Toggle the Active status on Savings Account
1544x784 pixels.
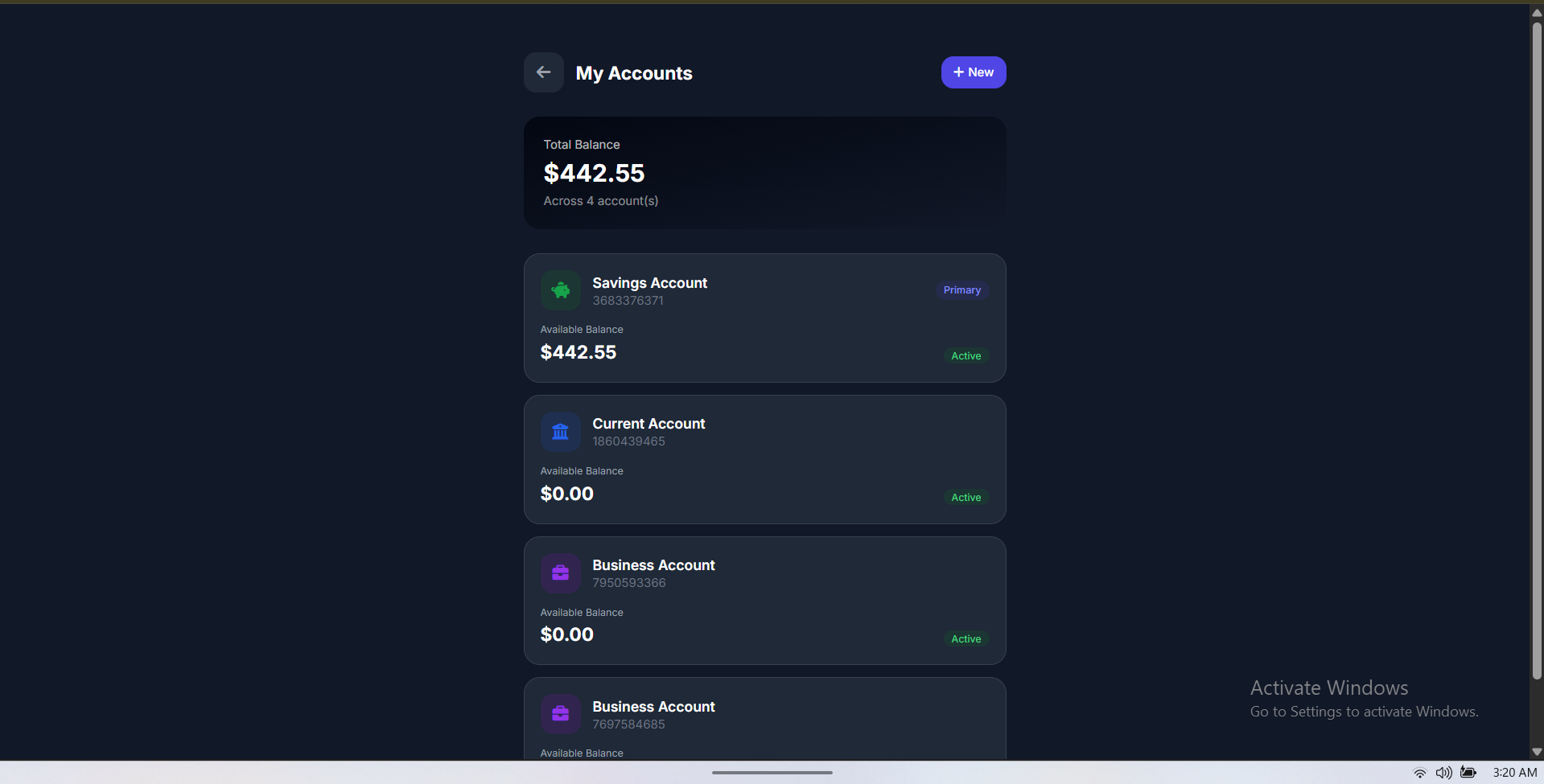[x=965, y=355]
